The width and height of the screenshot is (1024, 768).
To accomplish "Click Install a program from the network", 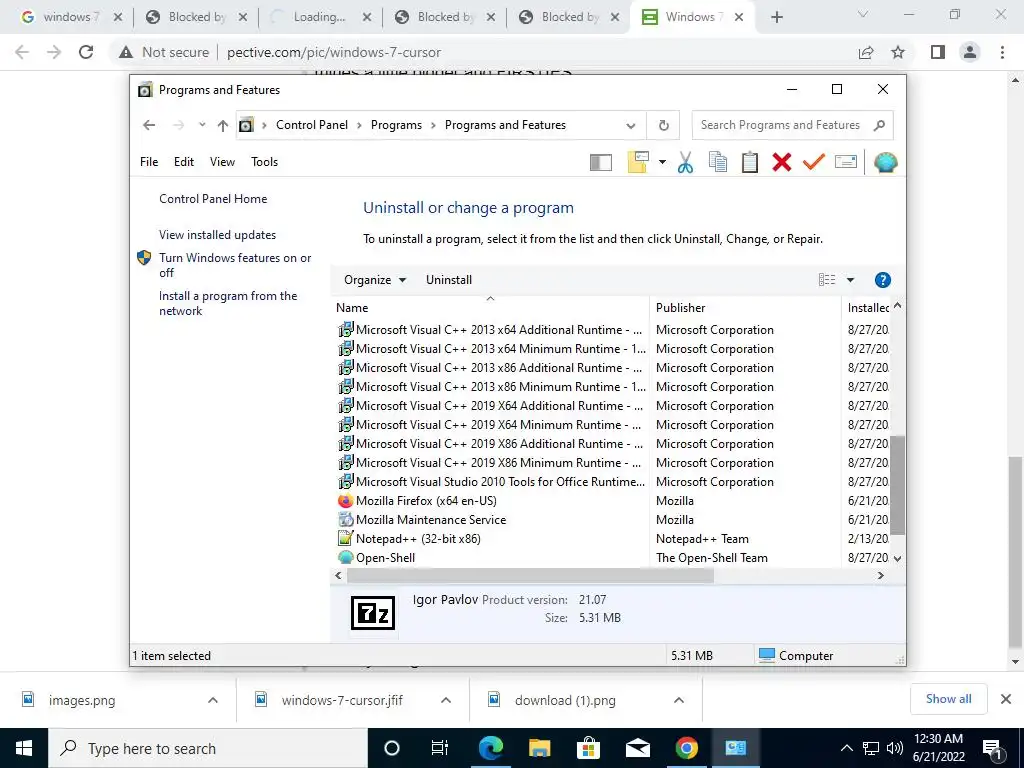I will click(x=228, y=303).
